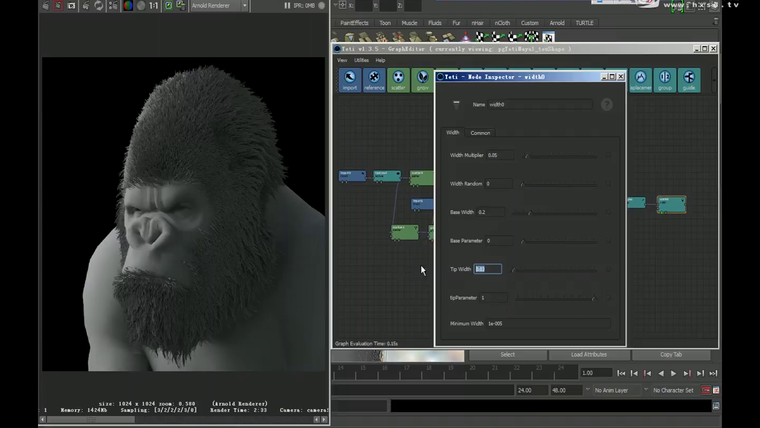Toggle the auto keyframe button
Viewport: 760px width, 428px height.
[705, 390]
